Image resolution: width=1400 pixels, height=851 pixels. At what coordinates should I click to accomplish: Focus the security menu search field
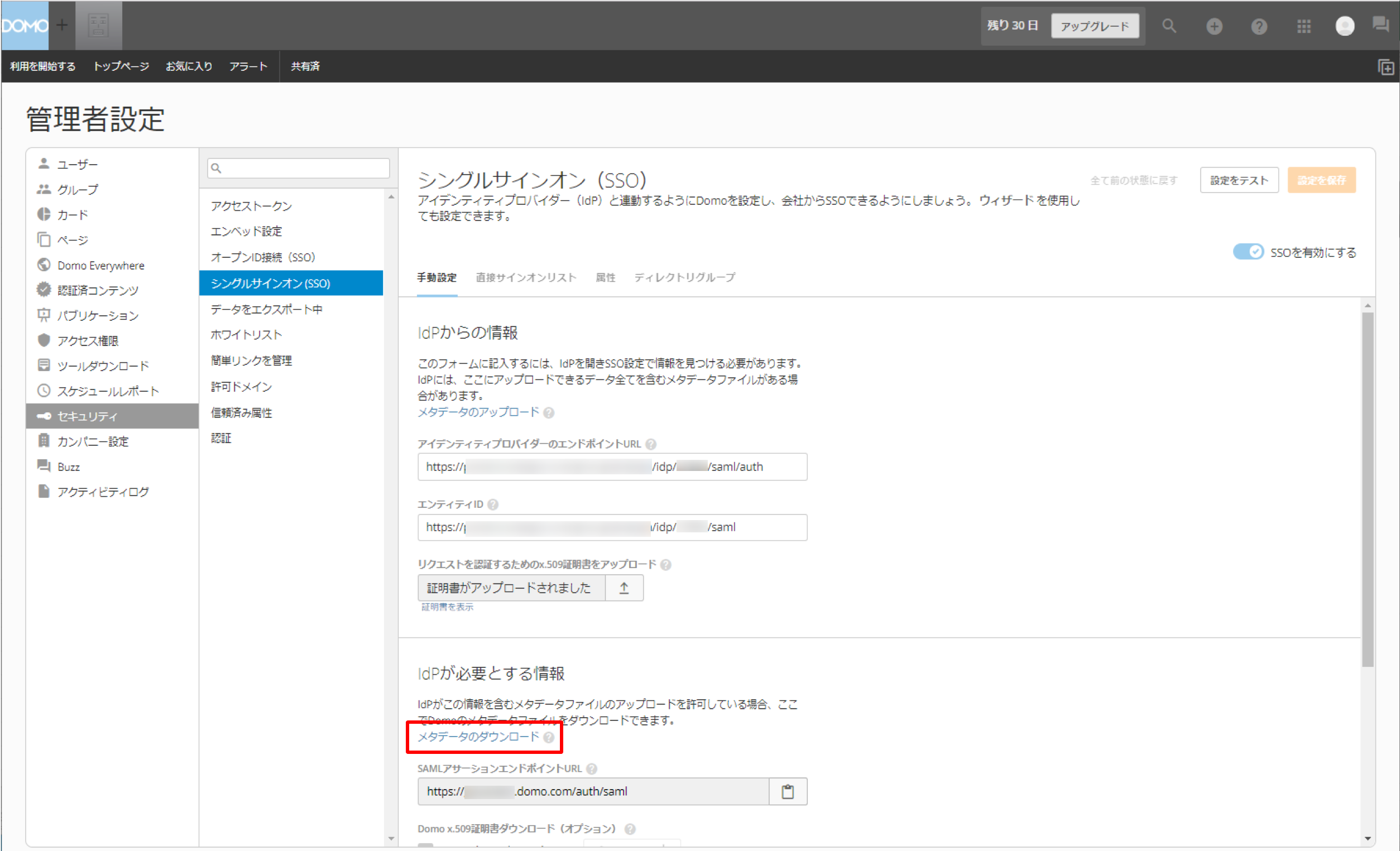299,168
